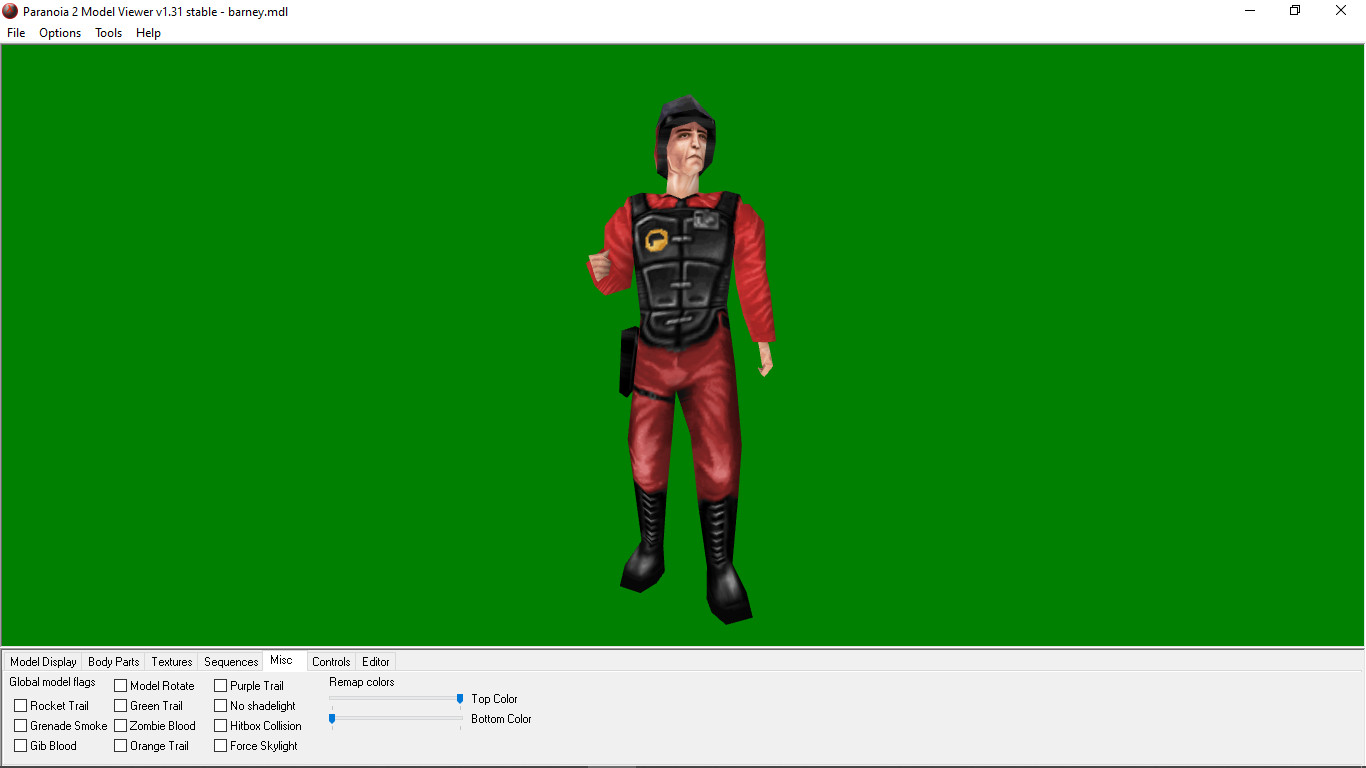Click the Bottom Color slider handle
The height and width of the screenshot is (768, 1366).
pyautogui.click(x=332, y=718)
